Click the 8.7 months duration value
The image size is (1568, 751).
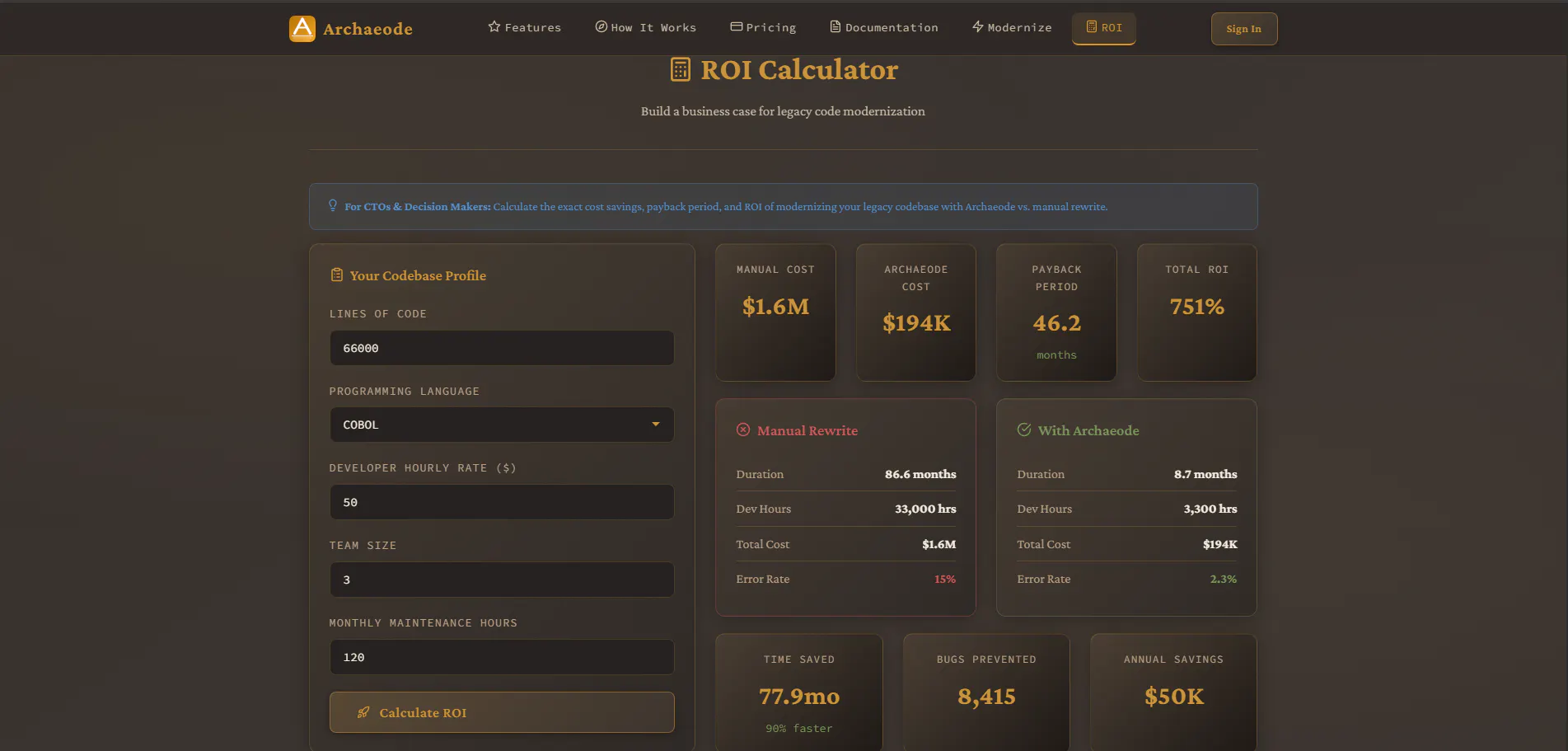(1205, 474)
